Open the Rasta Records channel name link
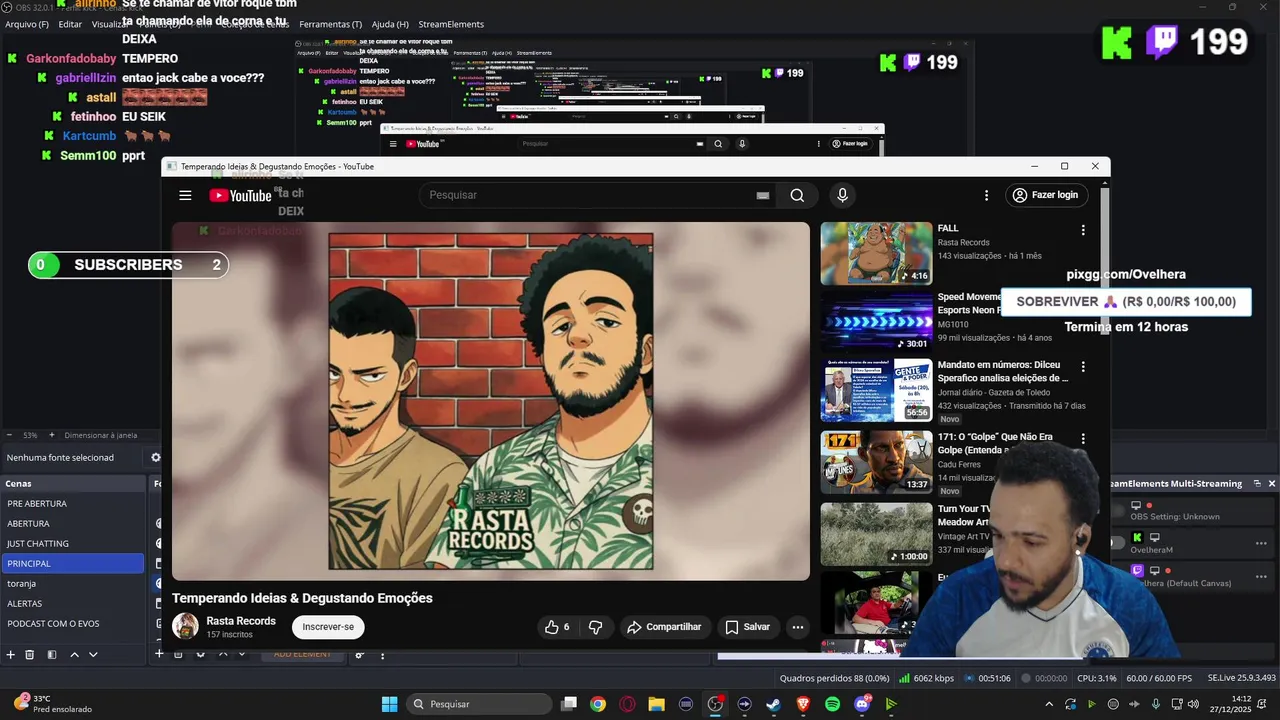Viewport: 1280px width, 720px height. click(x=241, y=621)
